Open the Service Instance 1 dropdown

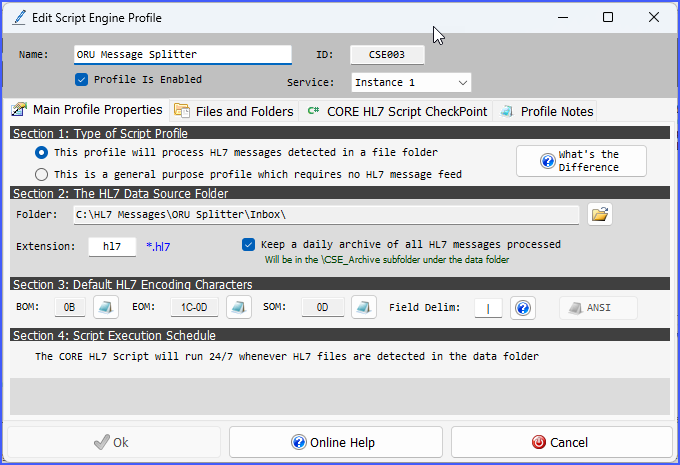pyautogui.click(x=411, y=82)
